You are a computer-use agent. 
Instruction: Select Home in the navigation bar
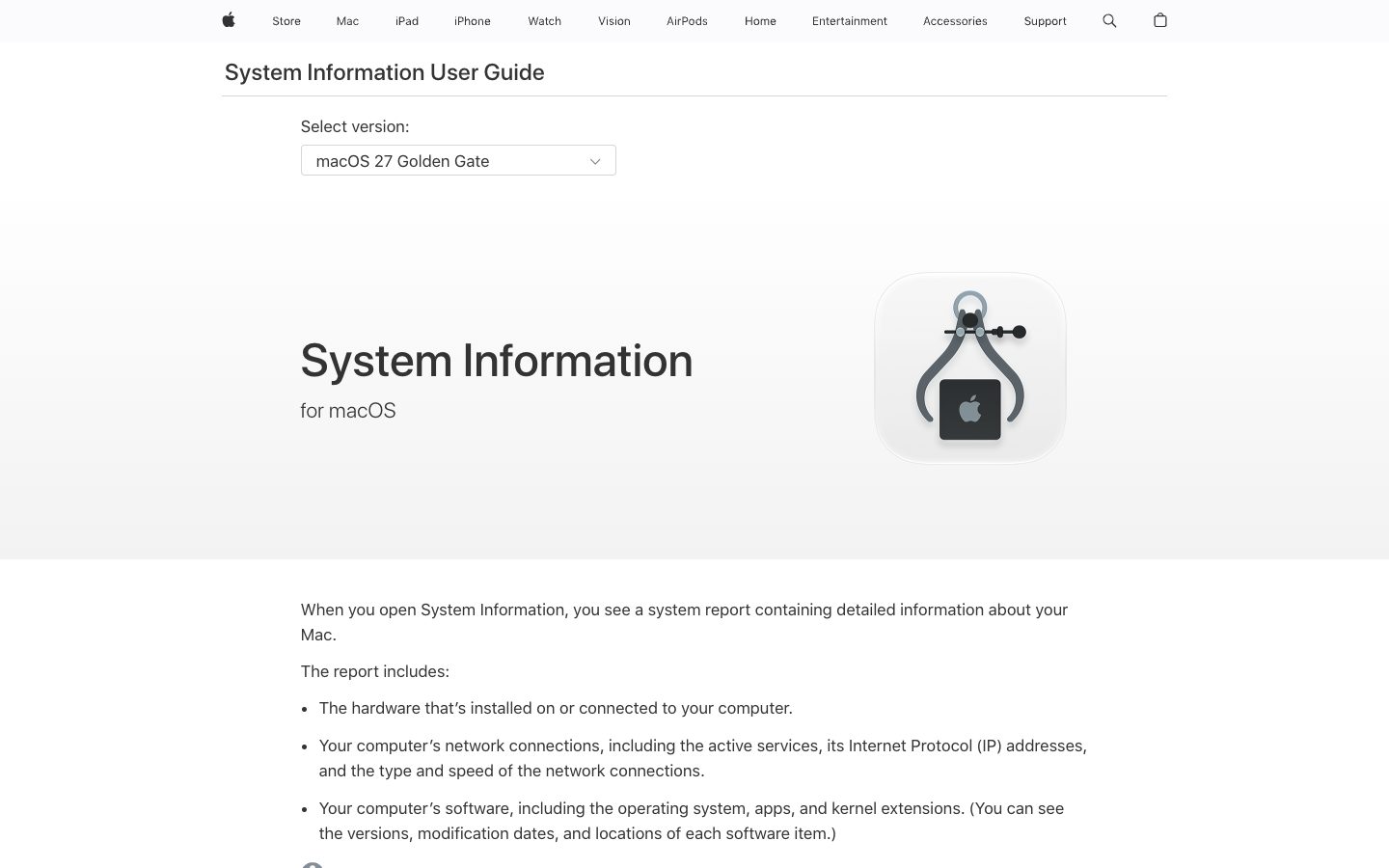[x=760, y=21]
